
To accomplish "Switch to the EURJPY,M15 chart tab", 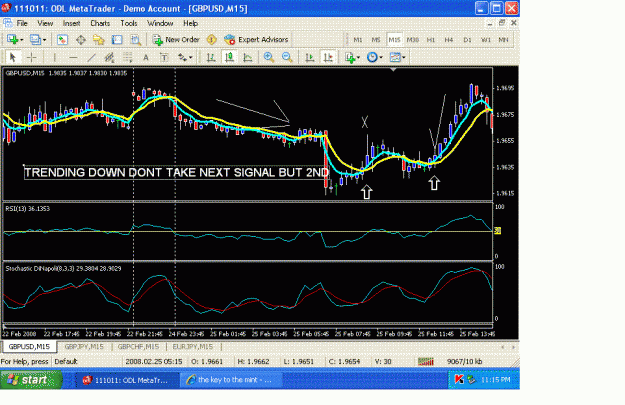I will 193,347.
